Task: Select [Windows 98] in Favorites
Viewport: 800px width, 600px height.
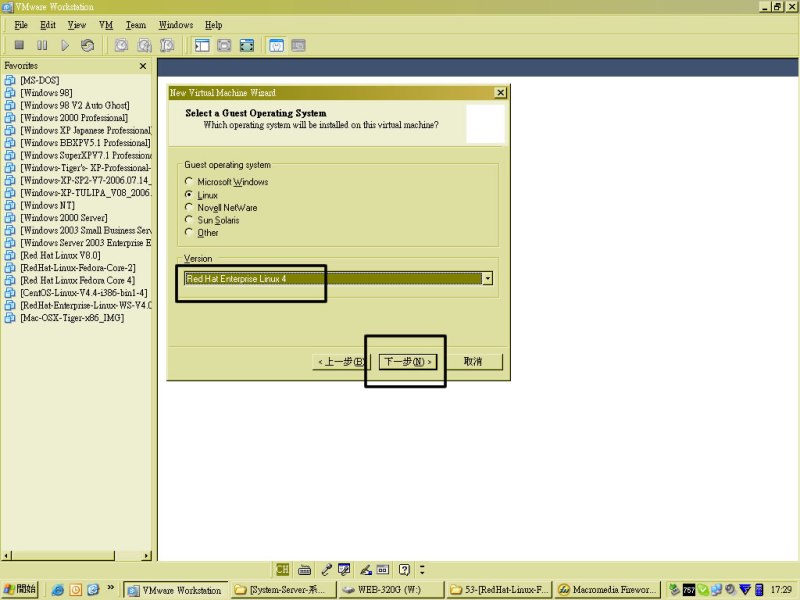Action: 46,93
